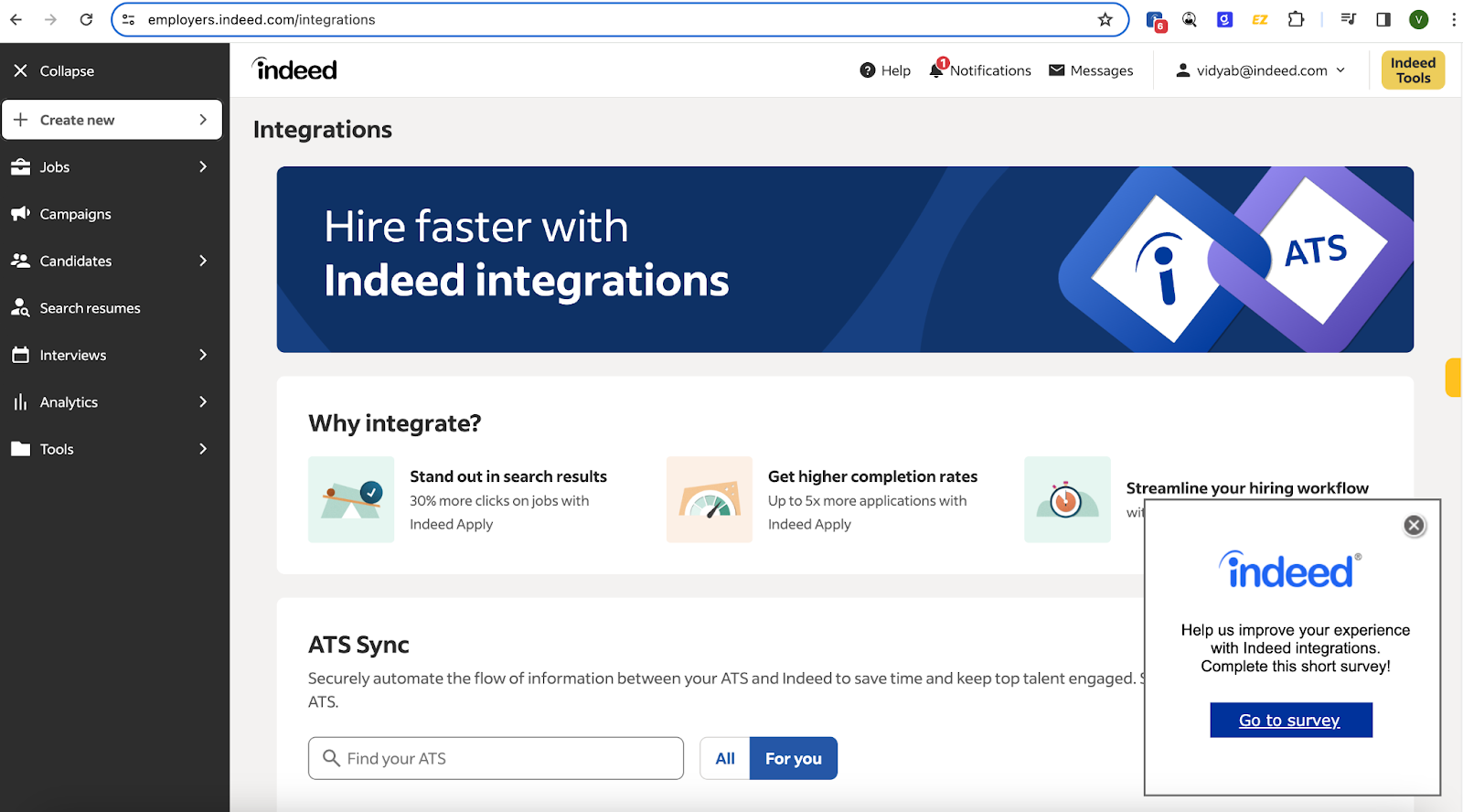Select the For you filter tab
The image size is (1463, 812).
click(794, 758)
